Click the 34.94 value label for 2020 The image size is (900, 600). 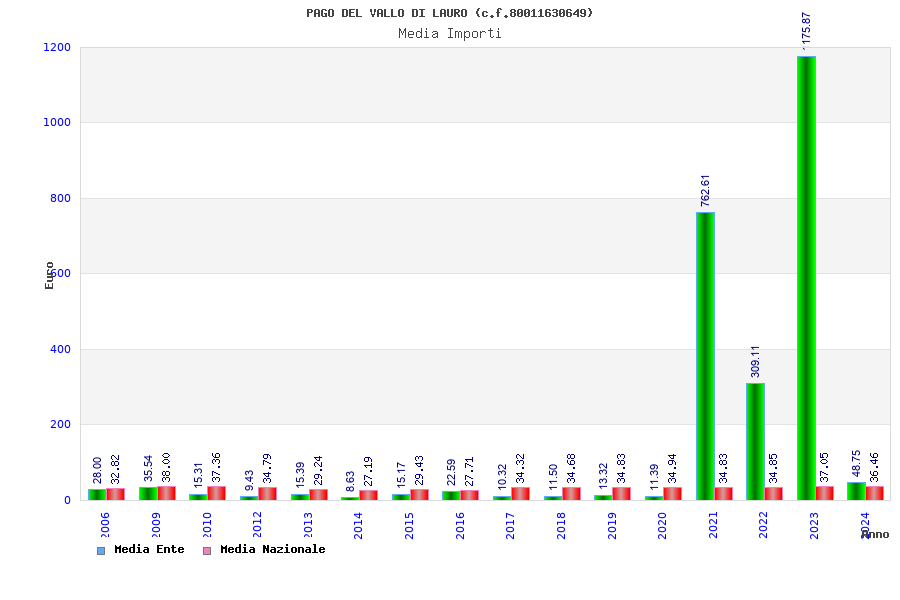672,469
